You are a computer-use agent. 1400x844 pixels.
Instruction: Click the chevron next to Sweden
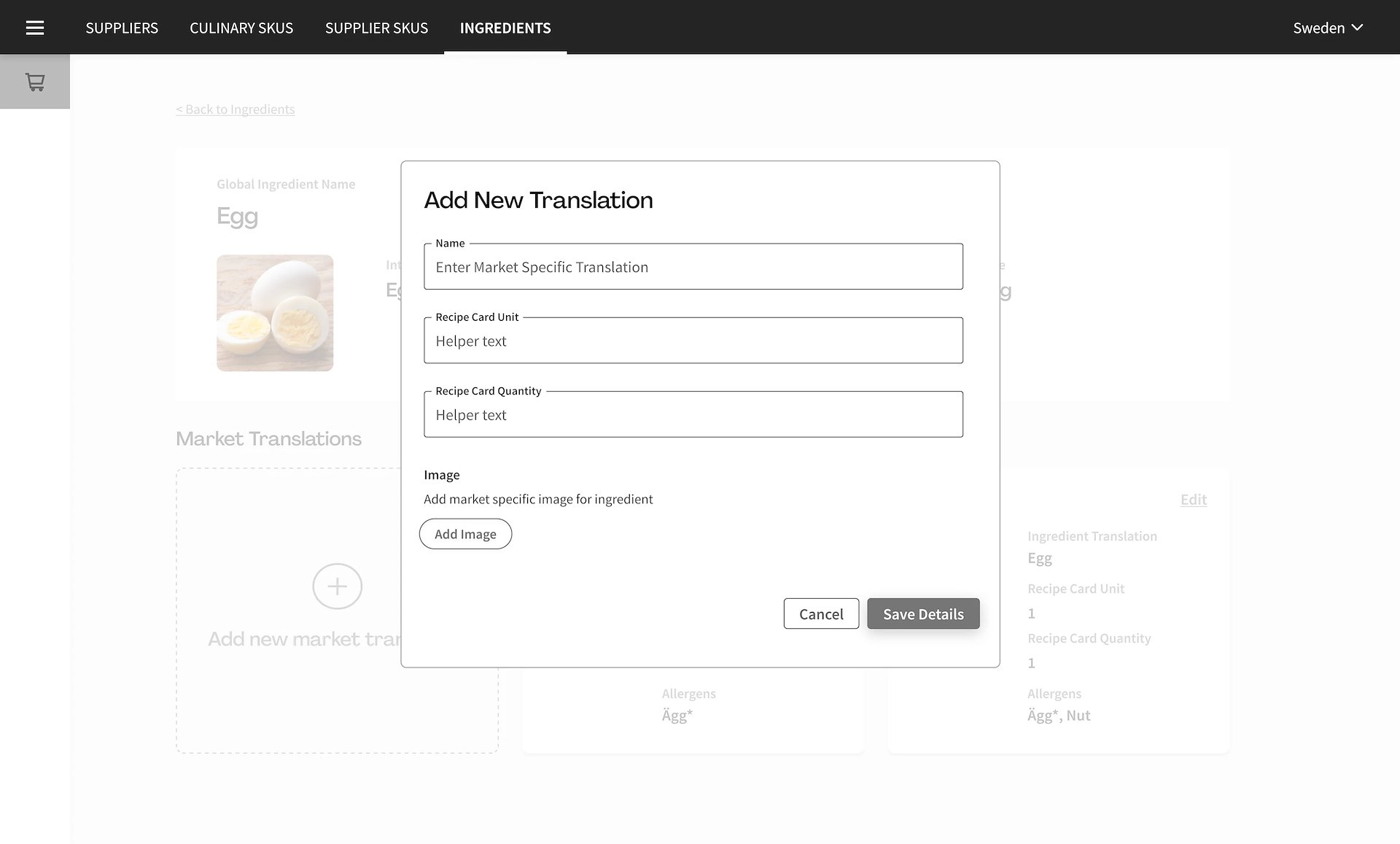tap(1357, 28)
